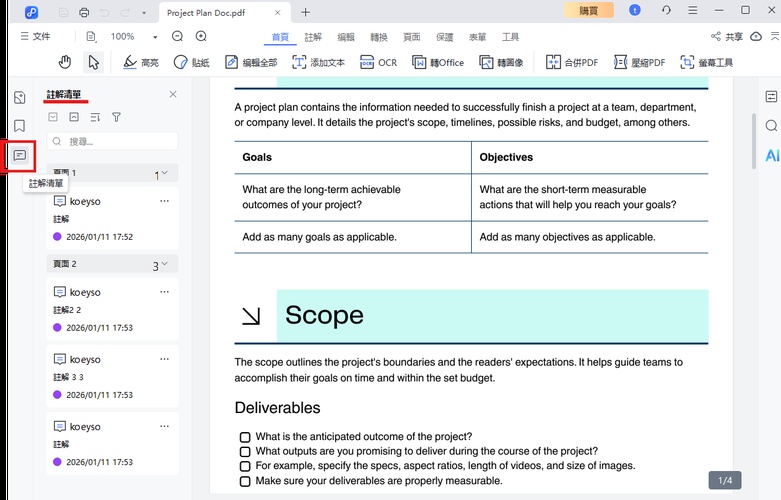781x500 pixels.
Task: Click the 共享 share button
Action: pyautogui.click(x=727, y=36)
